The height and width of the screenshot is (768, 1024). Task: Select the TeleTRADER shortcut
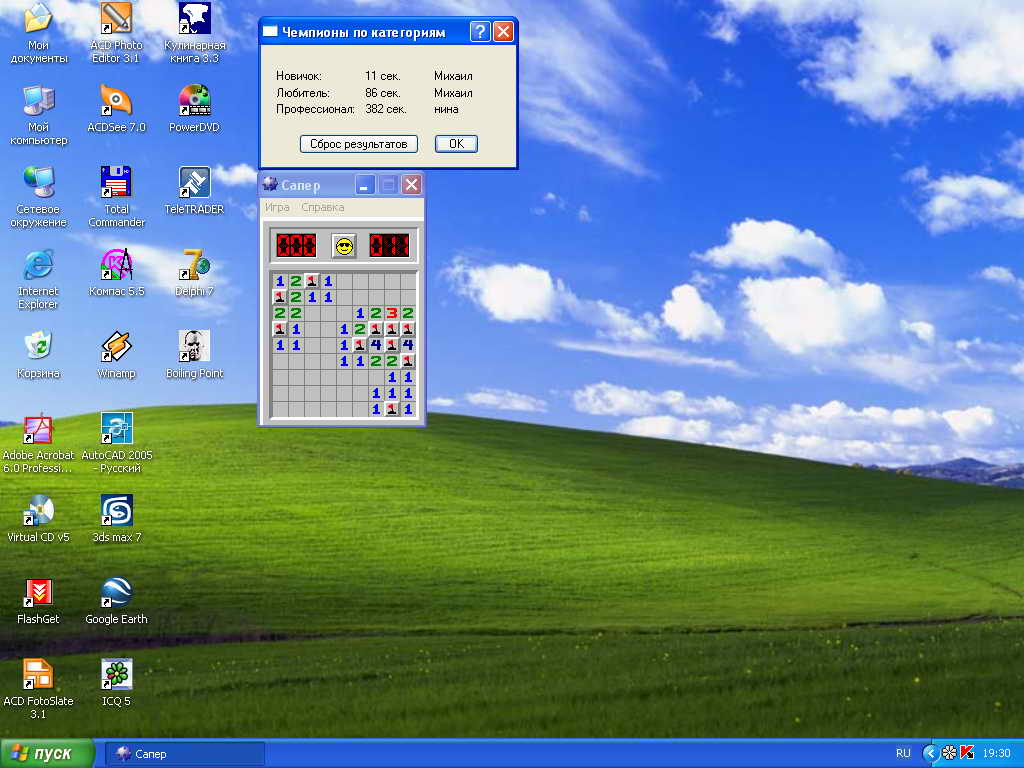click(195, 191)
